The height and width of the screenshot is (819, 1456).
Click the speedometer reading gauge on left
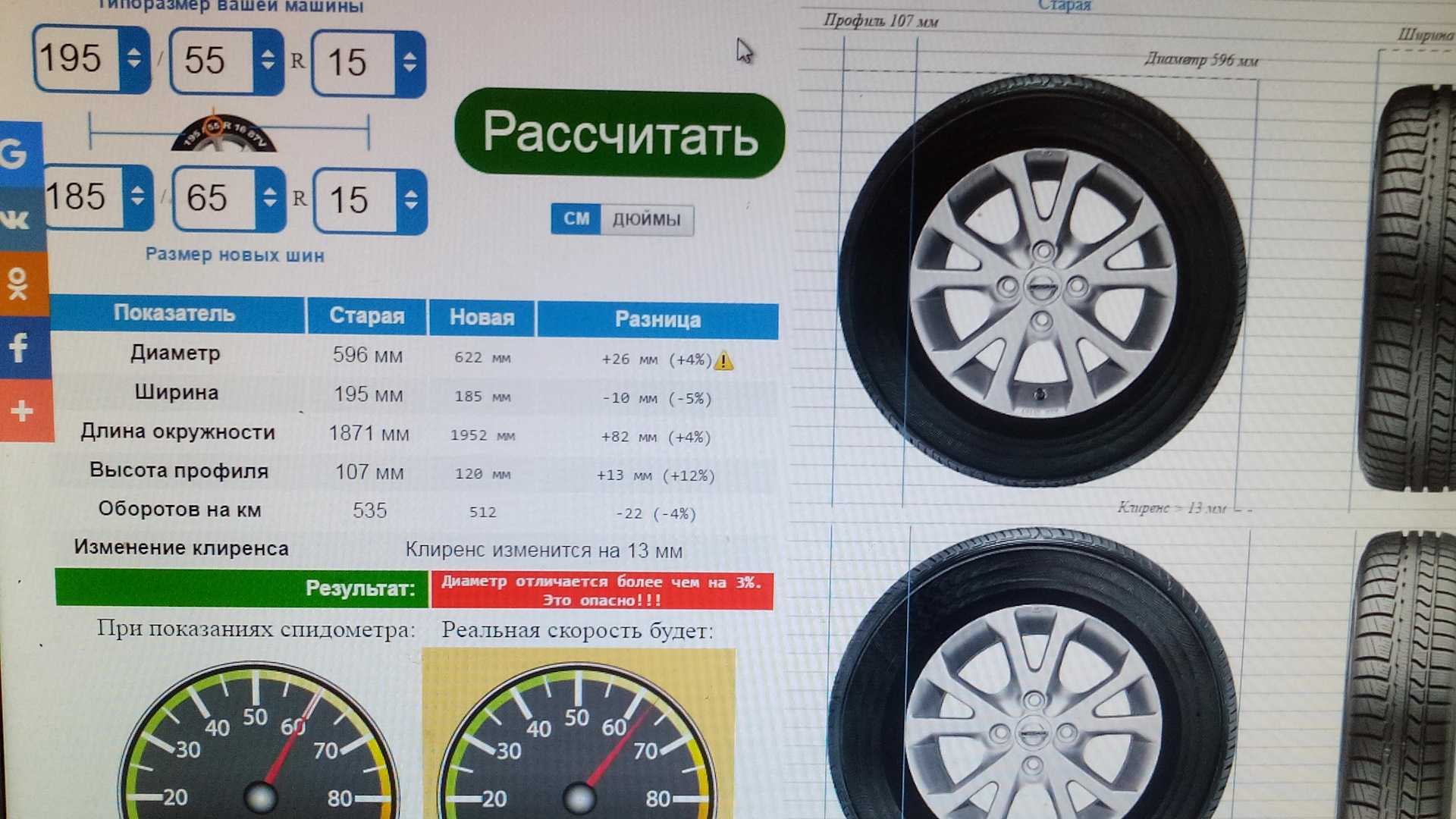(x=258, y=741)
